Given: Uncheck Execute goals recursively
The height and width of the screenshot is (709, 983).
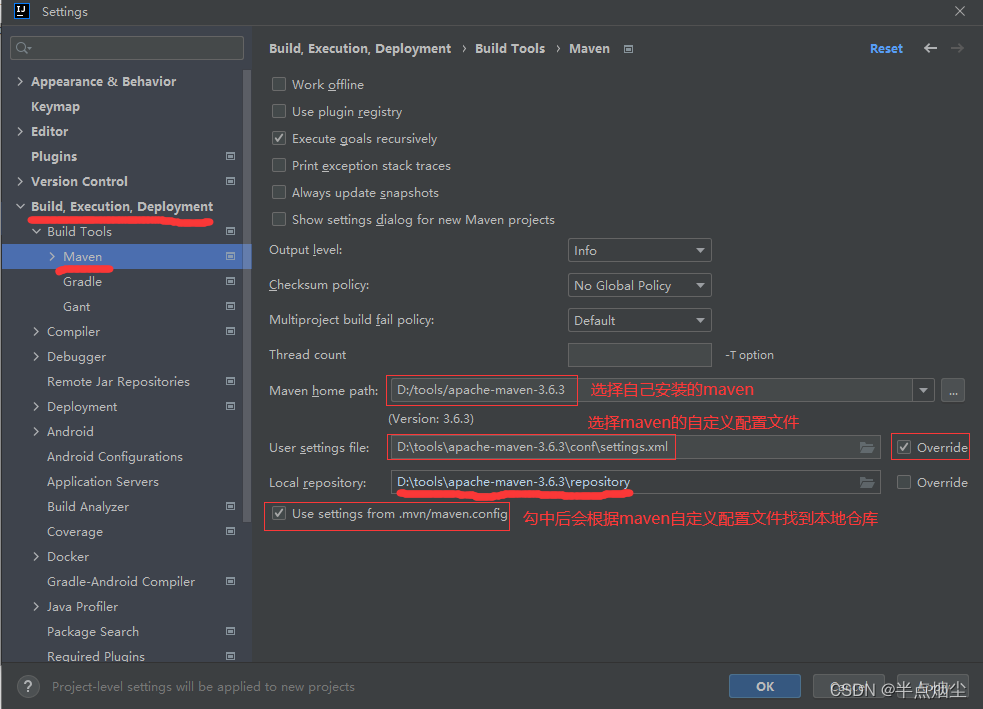Looking at the screenshot, I should click(279, 138).
